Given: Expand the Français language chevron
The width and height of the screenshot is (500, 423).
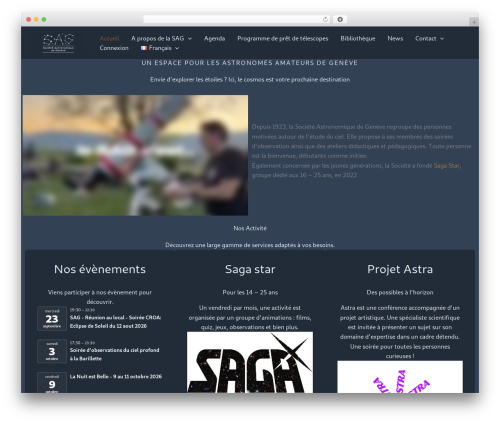Looking at the screenshot, I should point(177,48).
